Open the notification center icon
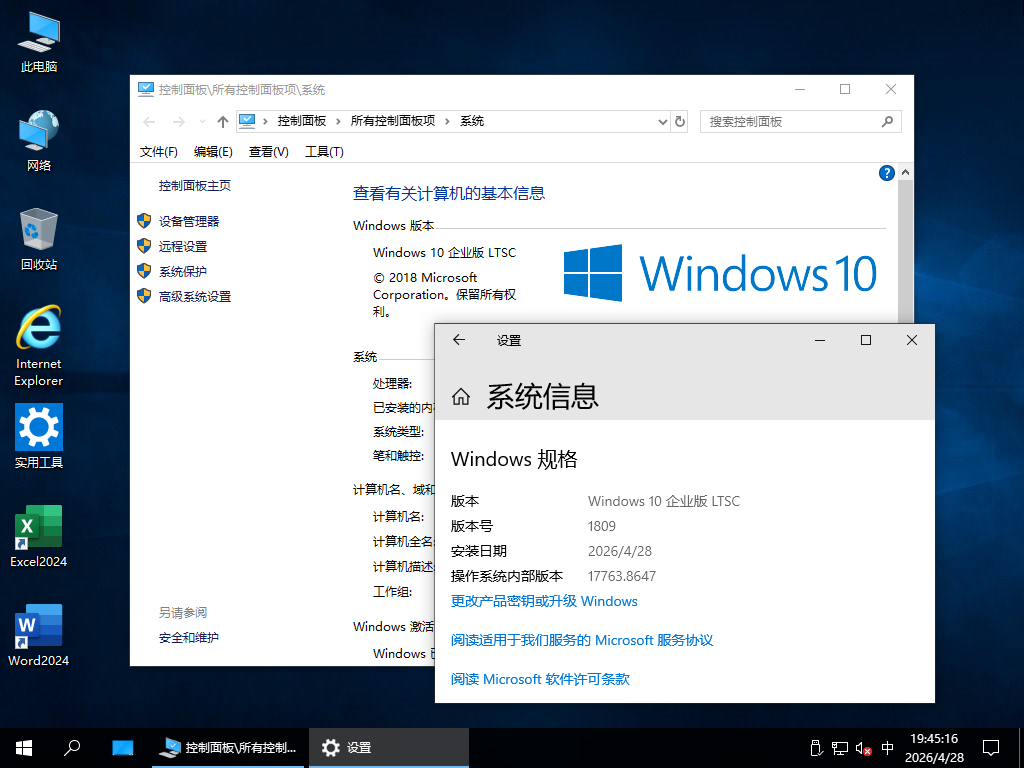1024x768 pixels. 991,748
